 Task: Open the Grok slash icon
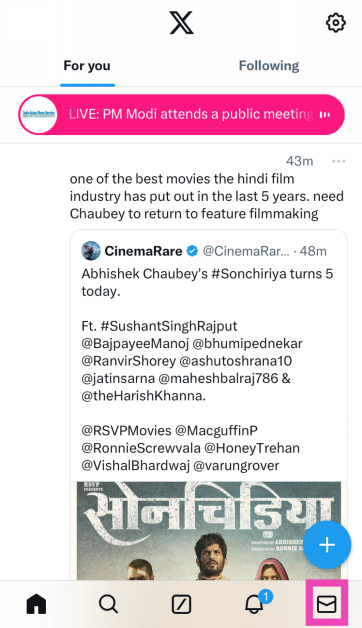pyautogui.click(x=181, y=604)
